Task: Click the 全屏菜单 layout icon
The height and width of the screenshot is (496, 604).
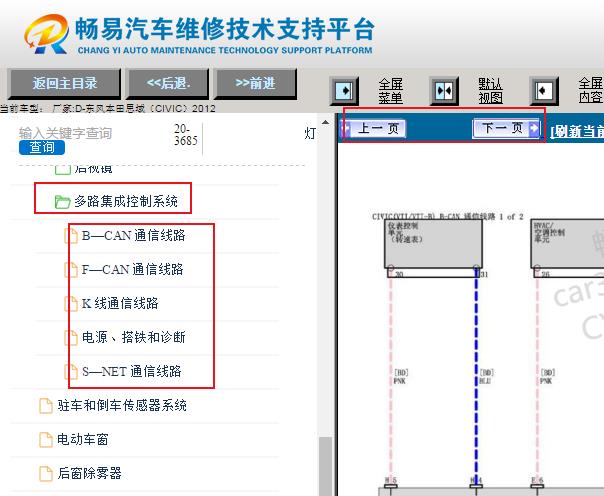Action: pos(344,91)
